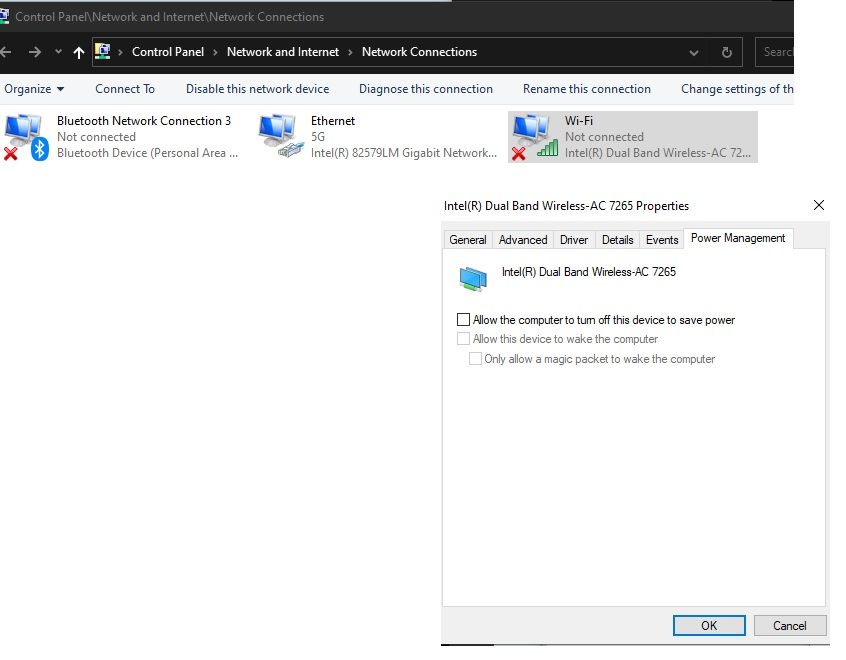Click the Control Panel icon in address bar

[x=102, y=52]
